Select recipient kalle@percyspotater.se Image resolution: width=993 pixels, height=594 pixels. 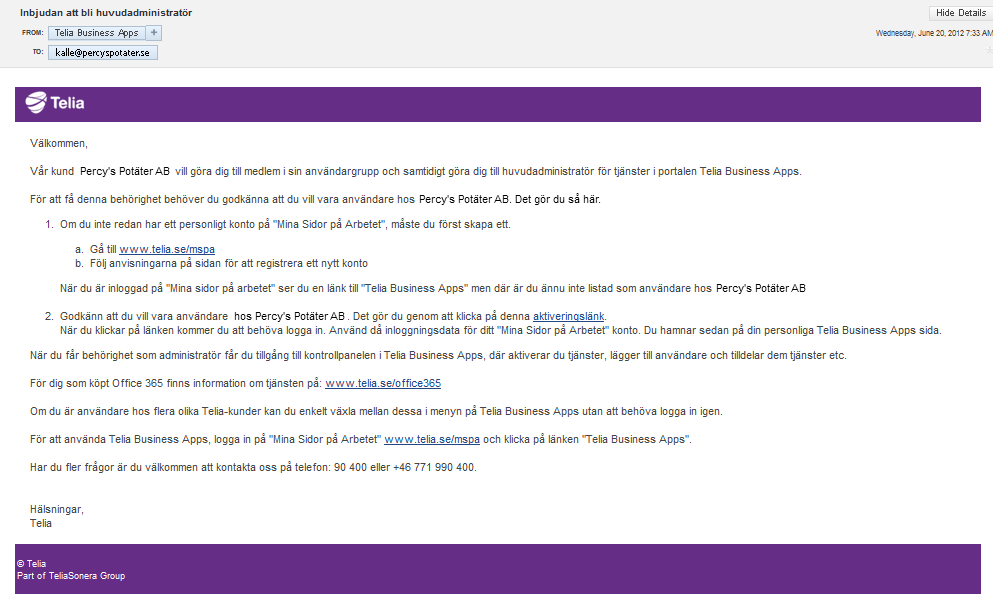click(x=103, y=53)
